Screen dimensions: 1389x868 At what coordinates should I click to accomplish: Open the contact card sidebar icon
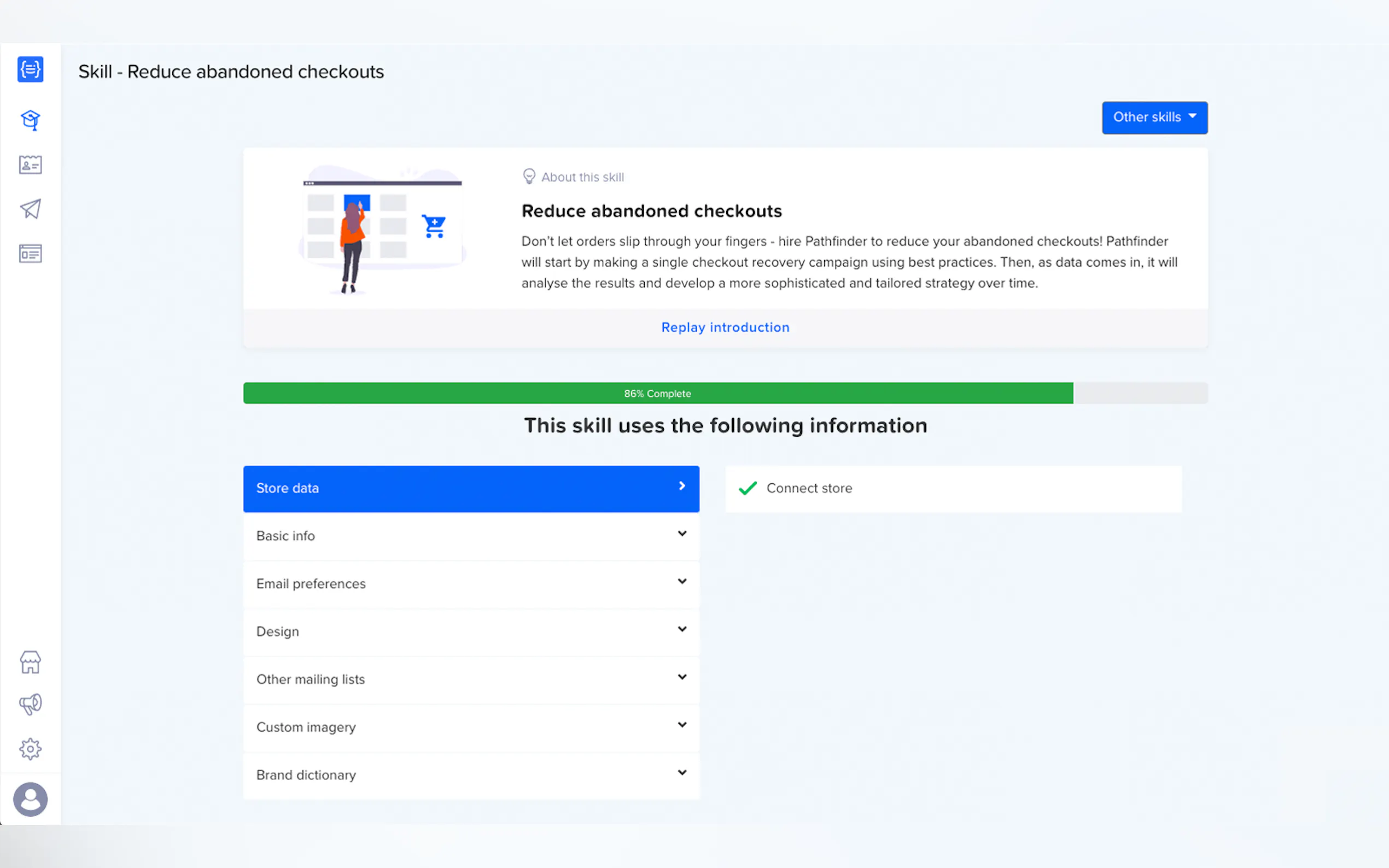click(x=31, y=165)
